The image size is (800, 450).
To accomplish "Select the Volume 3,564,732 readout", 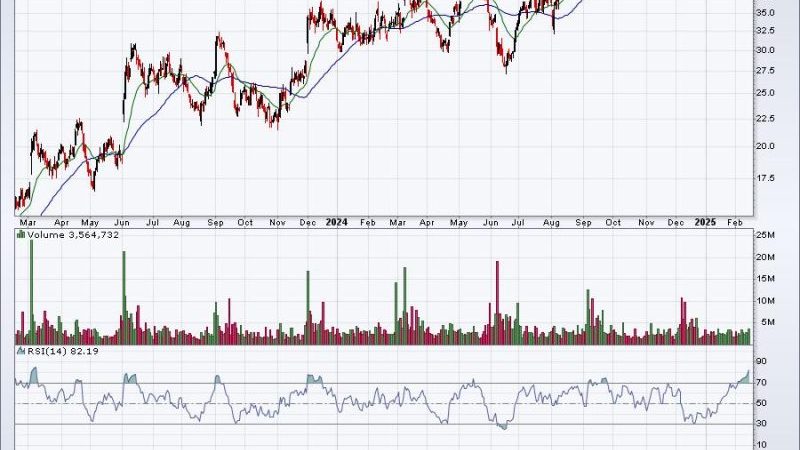I will point(73,235).
